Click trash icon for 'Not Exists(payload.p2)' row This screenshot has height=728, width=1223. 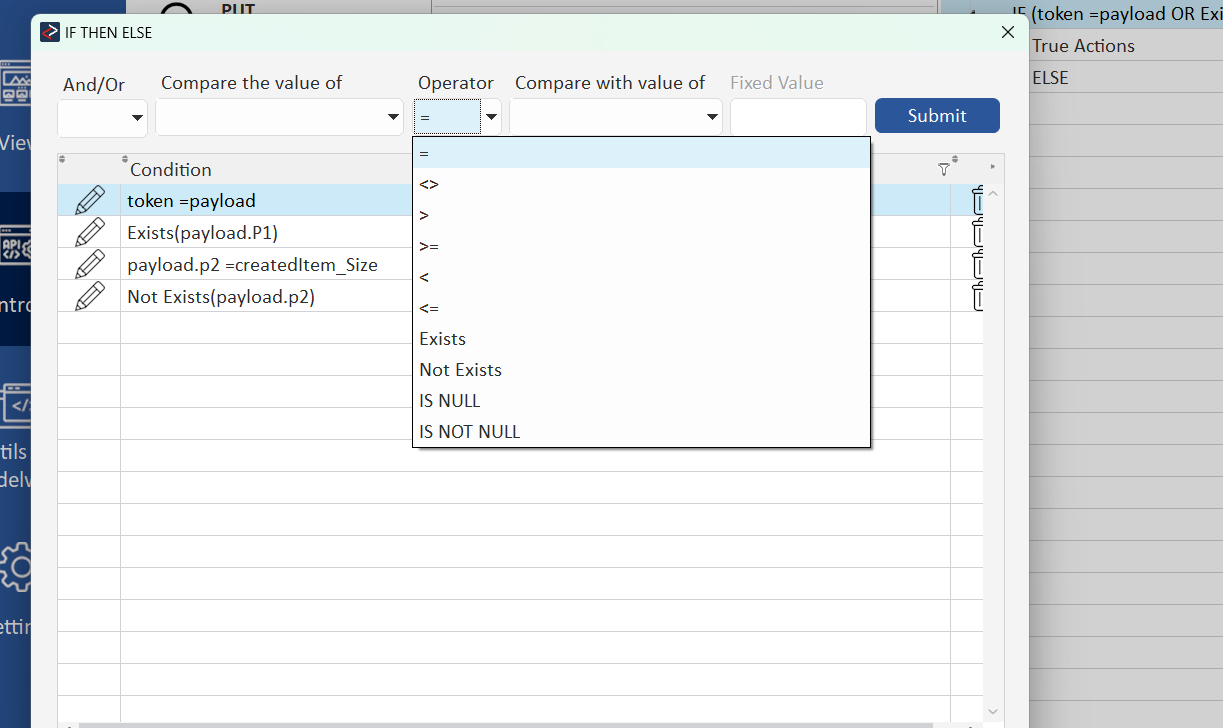(x=977, y=297)
